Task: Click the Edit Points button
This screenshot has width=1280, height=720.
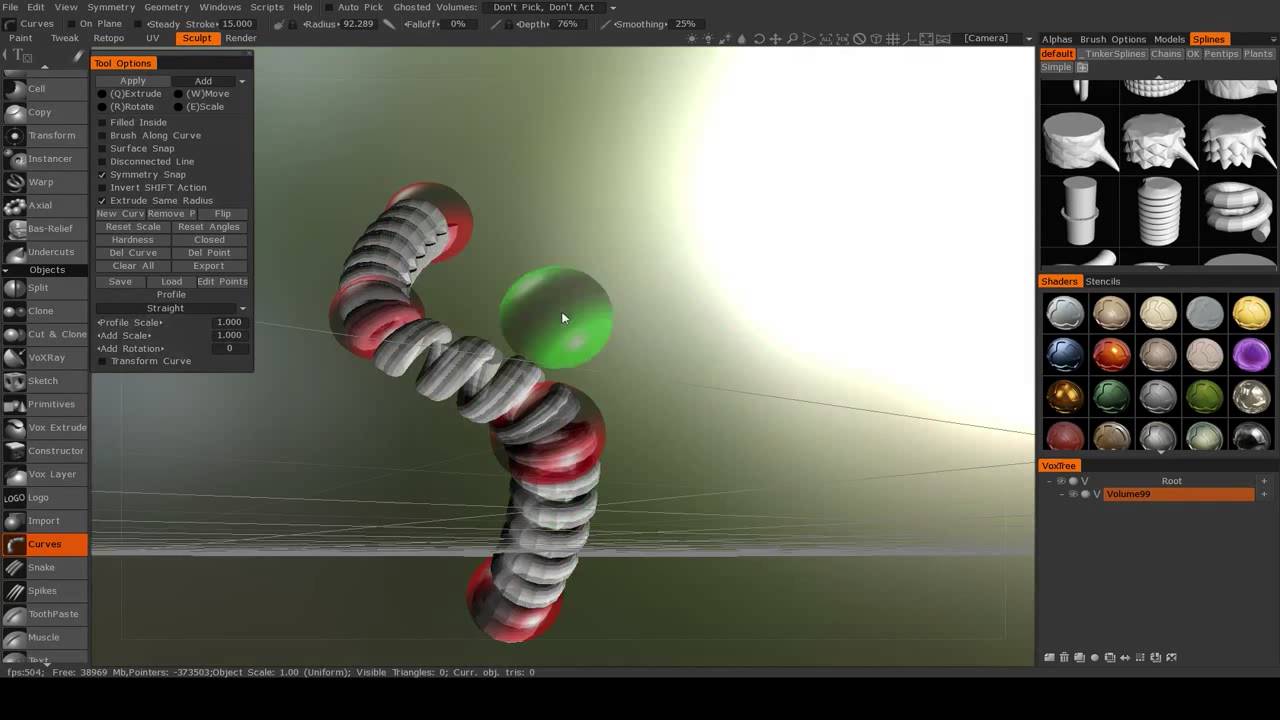Action: pyautogui.click(x=222, y=282)
